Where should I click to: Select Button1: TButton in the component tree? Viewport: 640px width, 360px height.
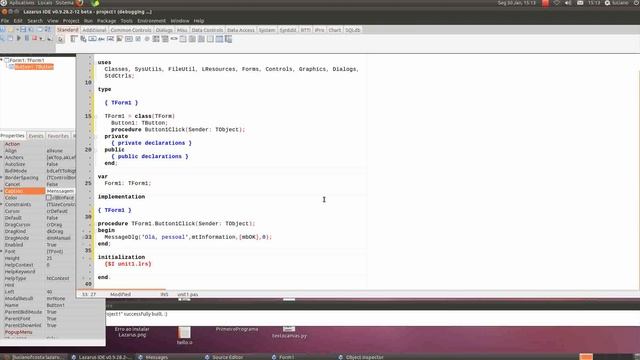34,67
